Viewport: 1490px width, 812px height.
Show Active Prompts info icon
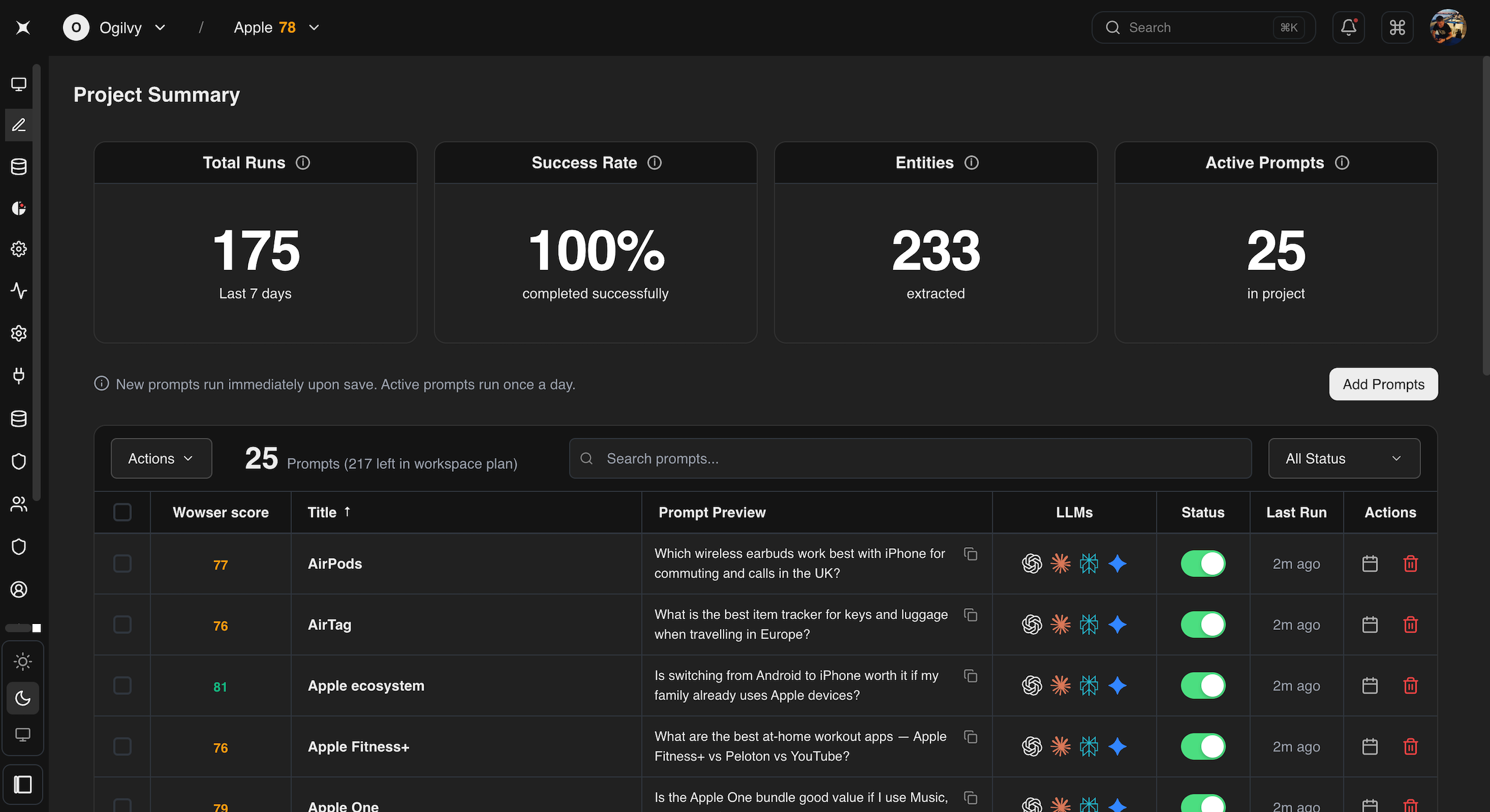(x=1342, y=162)
